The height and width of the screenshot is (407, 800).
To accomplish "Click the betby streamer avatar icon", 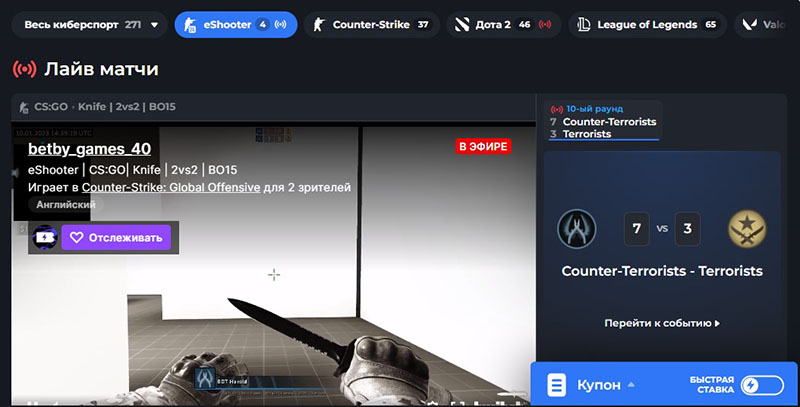I will [45, 237].
